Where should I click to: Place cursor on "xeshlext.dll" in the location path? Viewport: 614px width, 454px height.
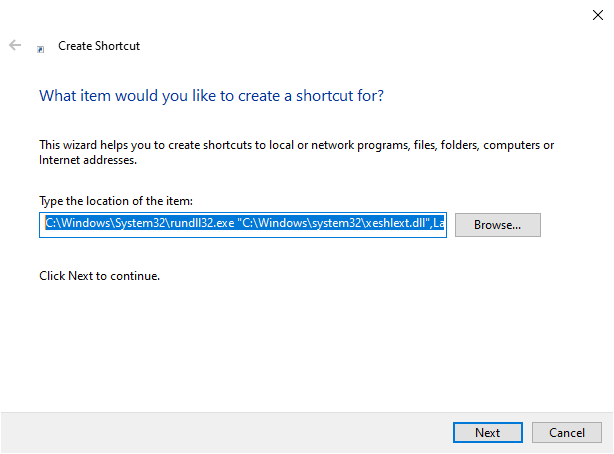[x=394, y=223]
